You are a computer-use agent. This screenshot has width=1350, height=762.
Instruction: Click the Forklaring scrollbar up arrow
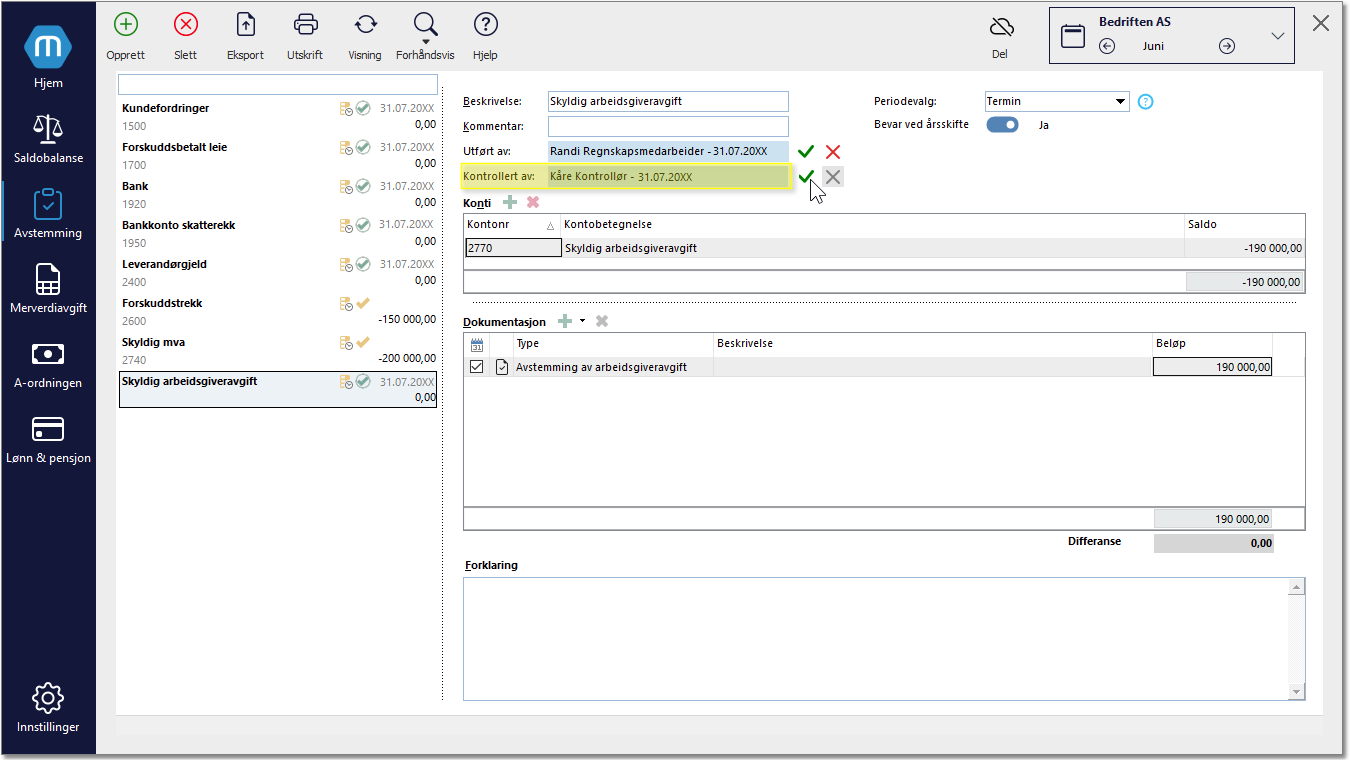click(x=1296, y=587)
